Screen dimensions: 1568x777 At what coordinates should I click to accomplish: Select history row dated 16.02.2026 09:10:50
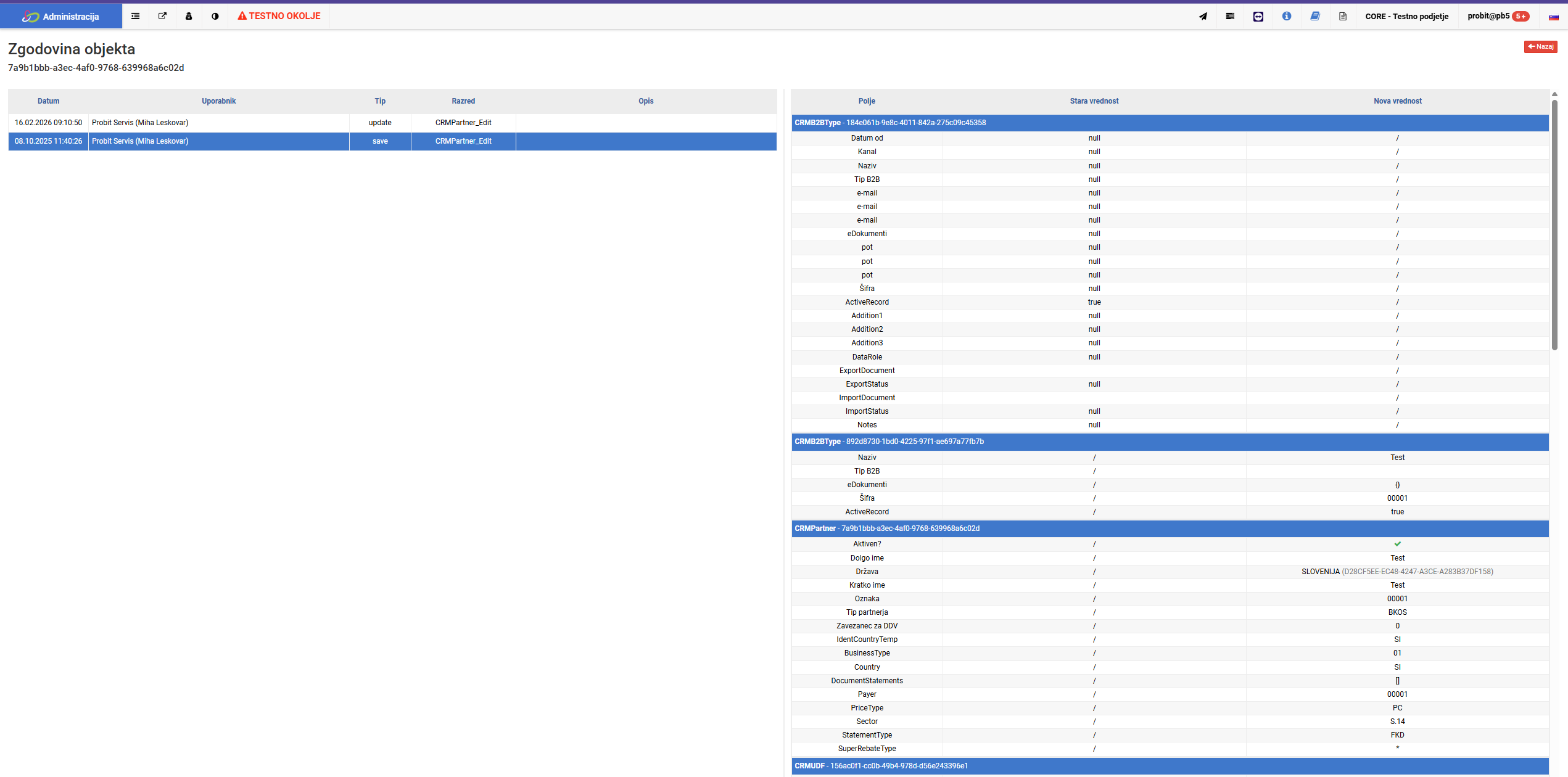(392, 123)
